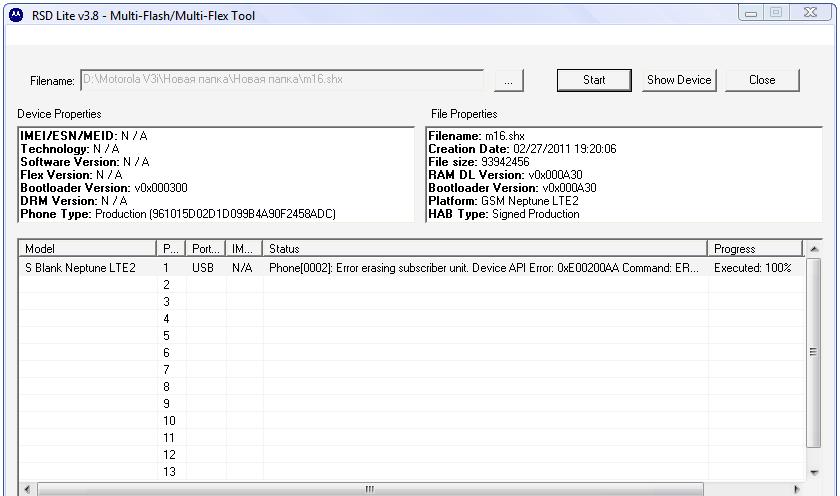
Task: Click the Motorola logo icon in title bar
Action: (x=16, y=15)
